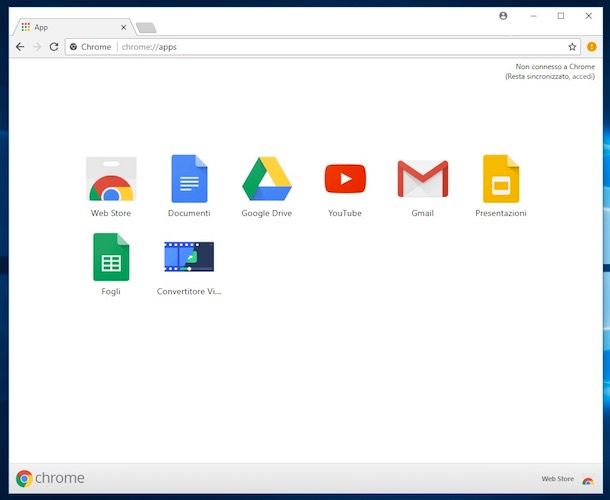Launch the Convertitore Video app
Image resolution: width=610 pixels, height=500 pixels.
pyautogui.click(x=189, y=257)
